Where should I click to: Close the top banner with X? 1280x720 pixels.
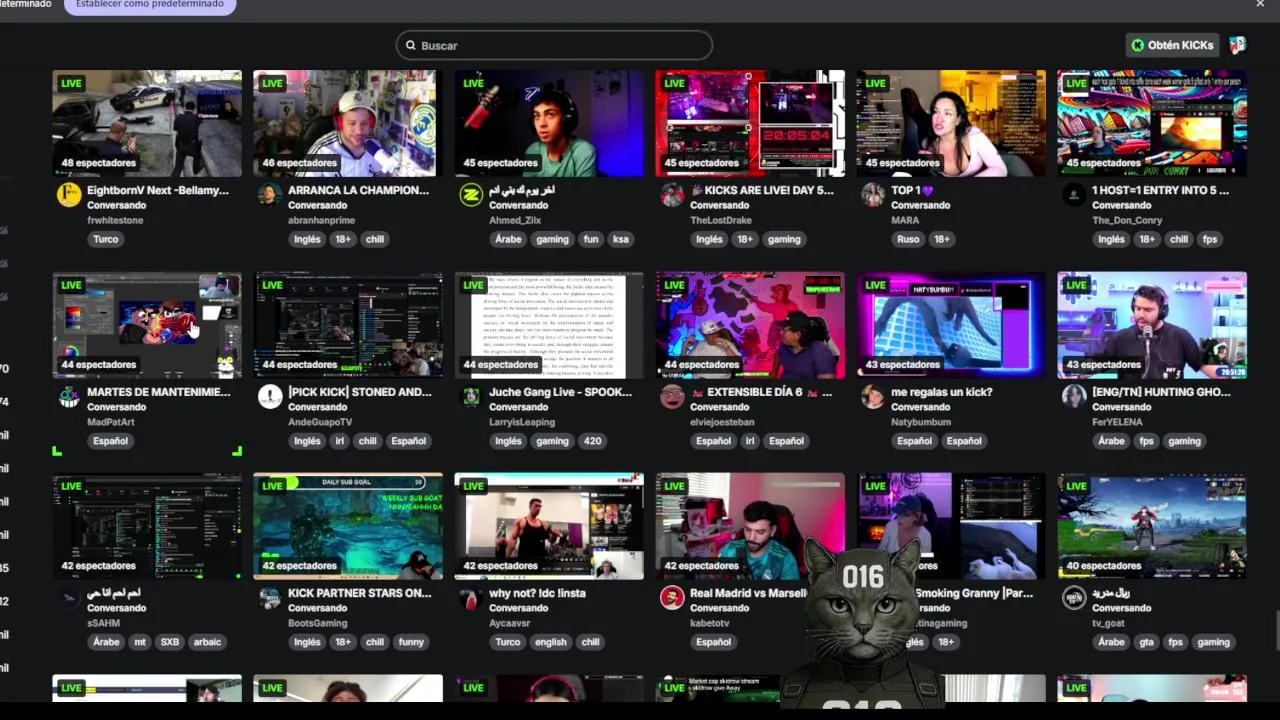click(1260, 4)
